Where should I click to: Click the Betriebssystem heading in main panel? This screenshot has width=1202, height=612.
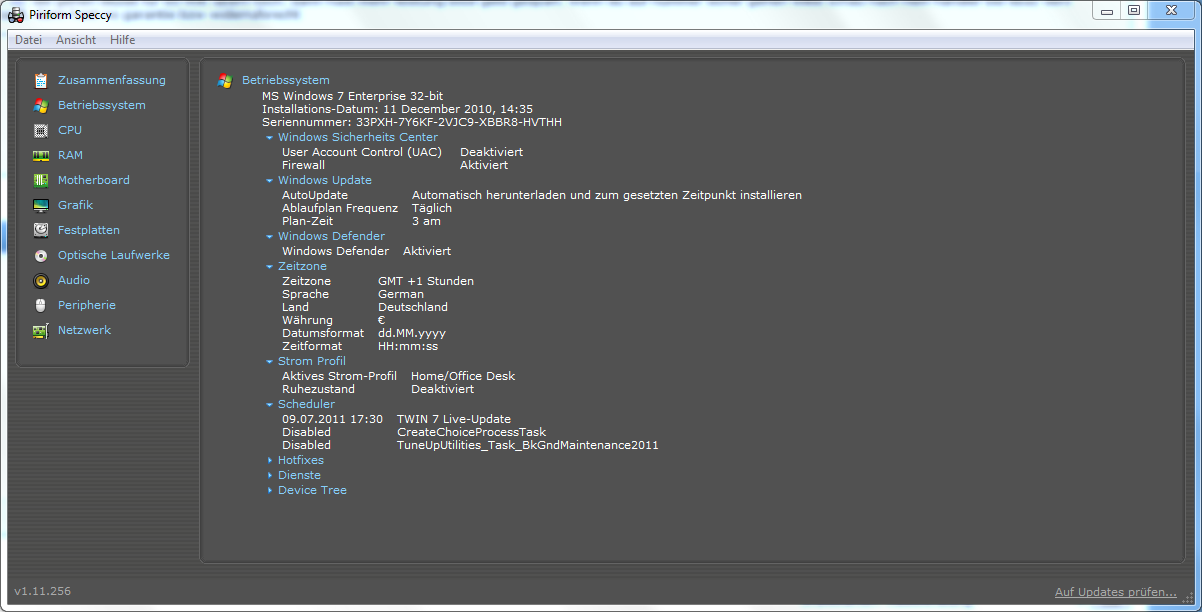[x=286, y=80]
